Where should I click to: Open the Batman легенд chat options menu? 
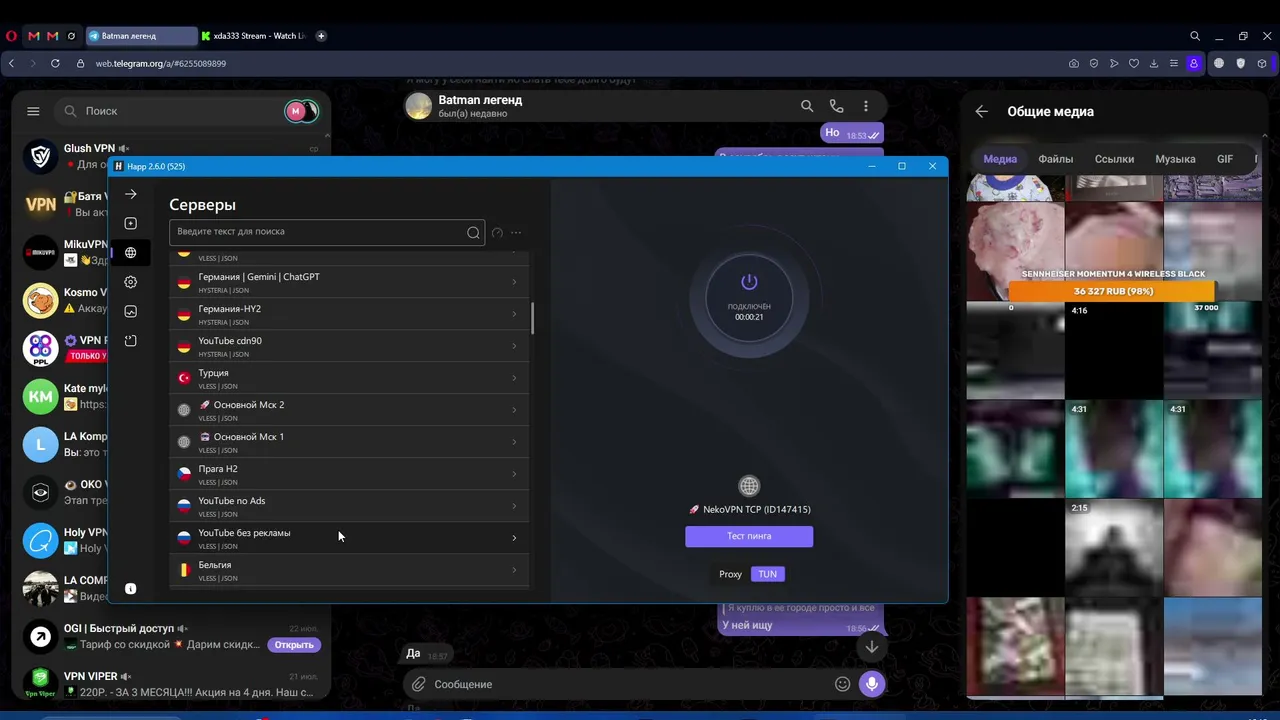(x=866, y=106)
